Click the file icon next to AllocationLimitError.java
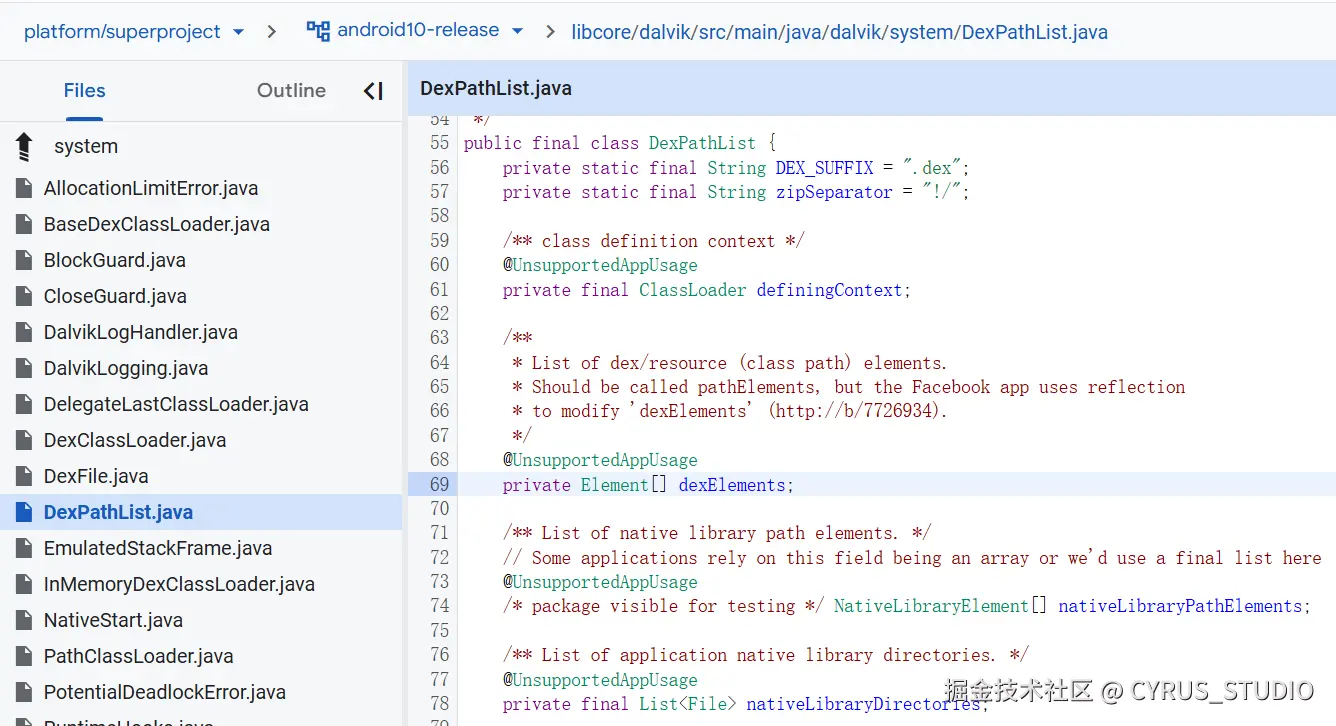Image resolution: width=1336 pixels, height=726 pixels. 24,188
